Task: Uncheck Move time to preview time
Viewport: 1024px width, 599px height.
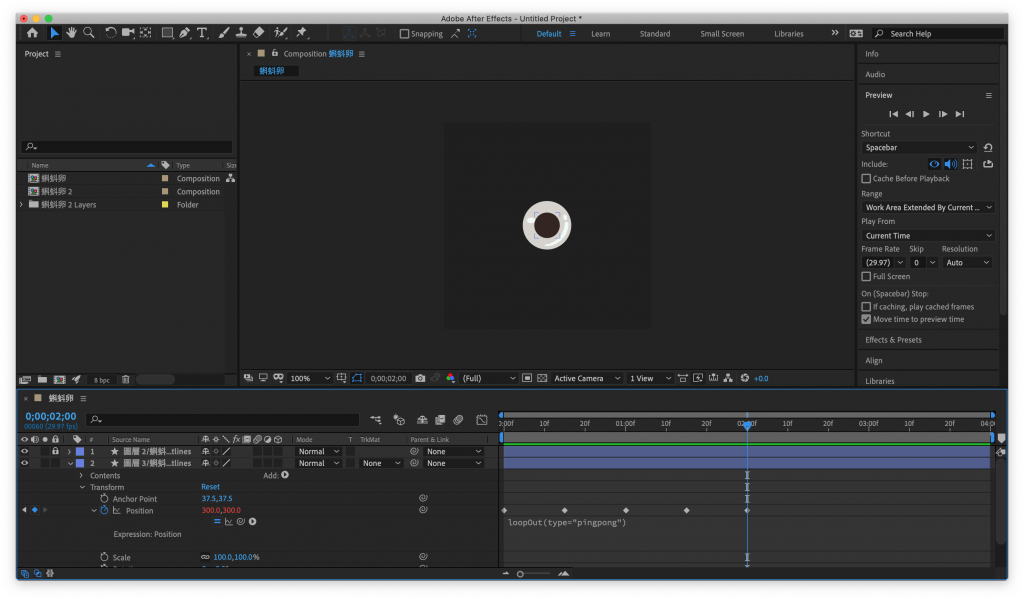Action: click(866, 319)
